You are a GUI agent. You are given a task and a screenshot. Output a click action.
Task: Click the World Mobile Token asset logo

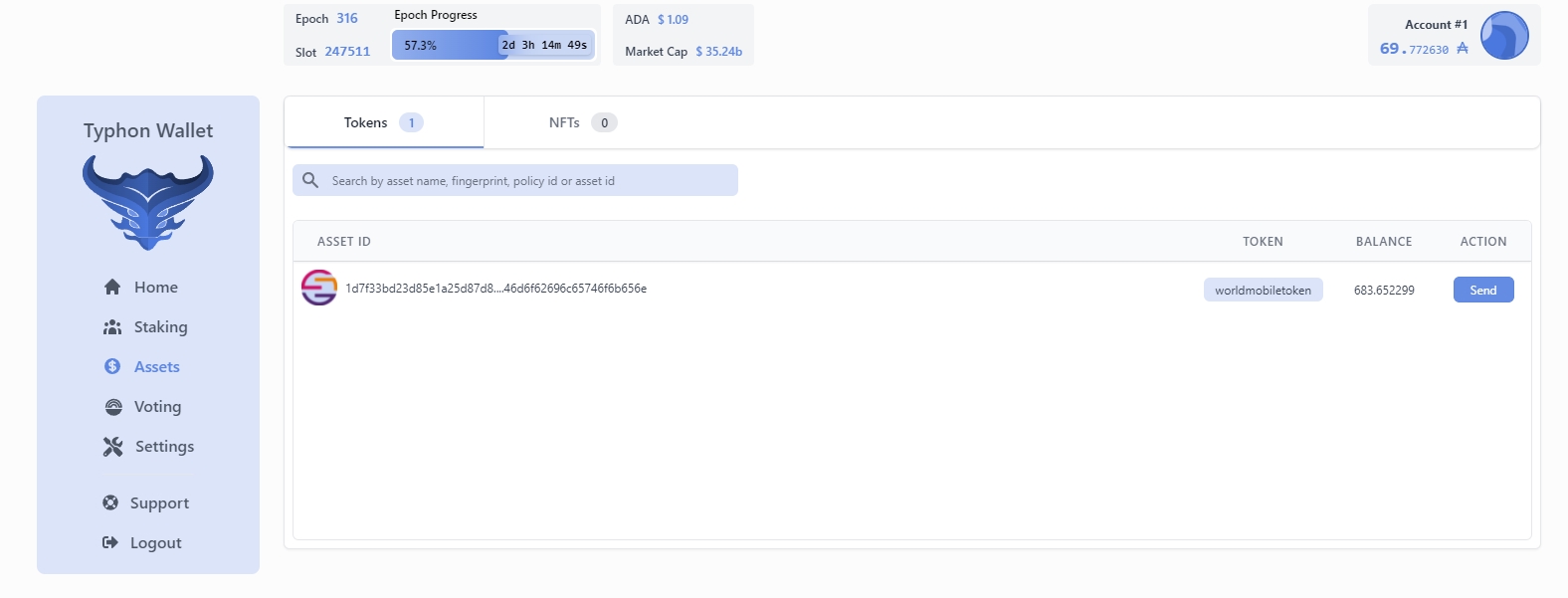tap(319, 288)
